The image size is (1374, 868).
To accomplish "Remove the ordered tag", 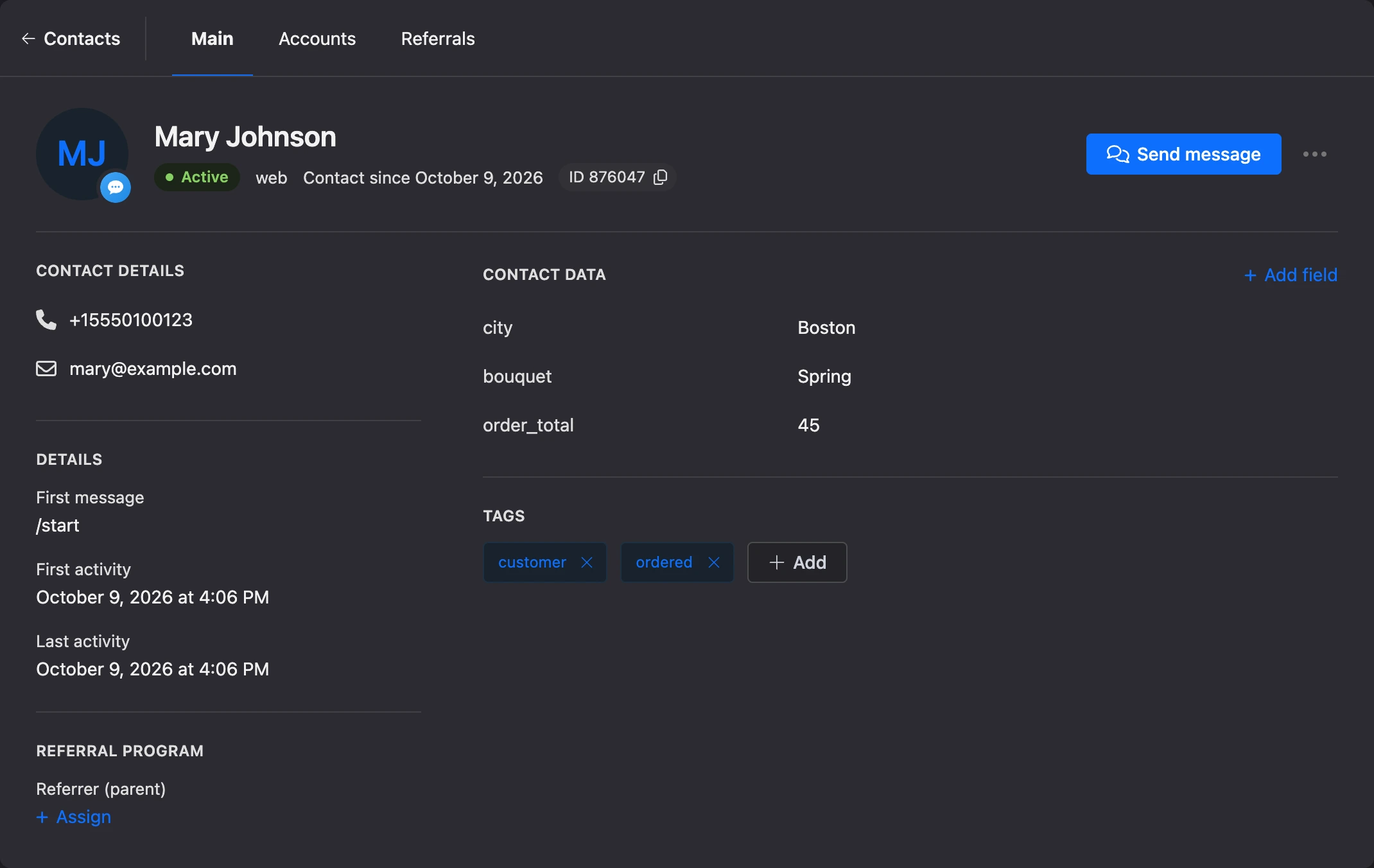I will (713, 562).
